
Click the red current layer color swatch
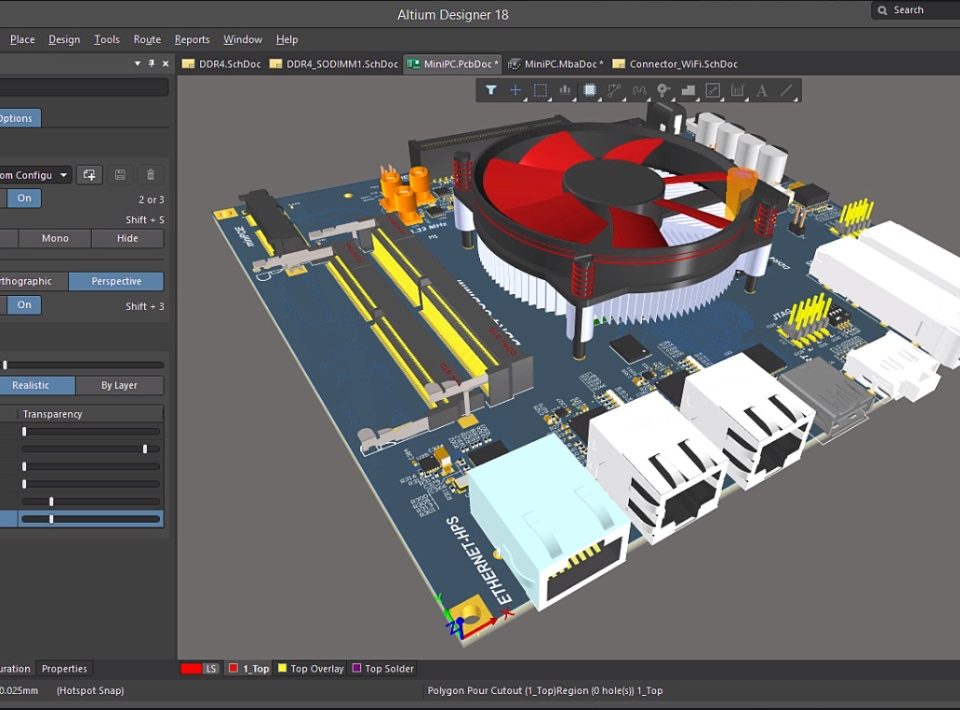[191, 668]
